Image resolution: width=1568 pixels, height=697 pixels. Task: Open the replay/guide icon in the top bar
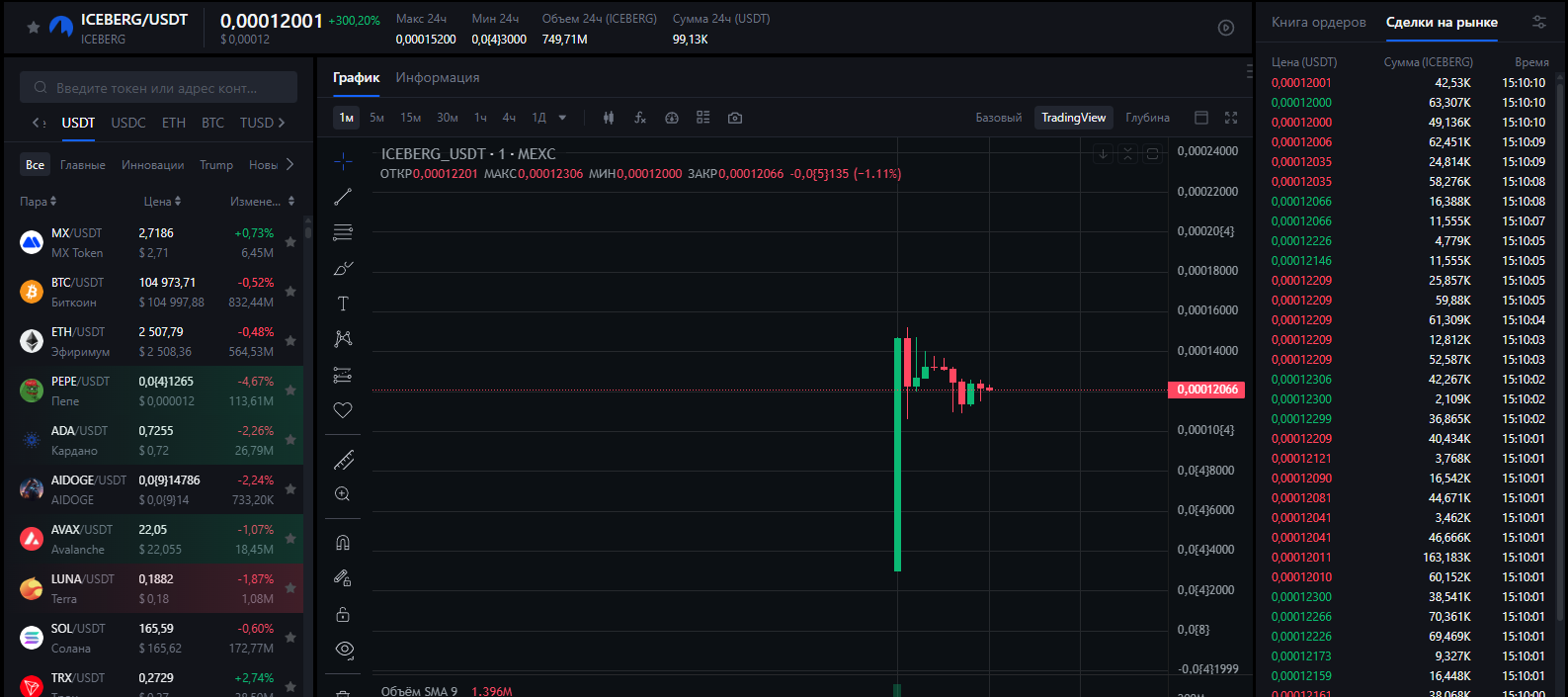coord(1226,28)
